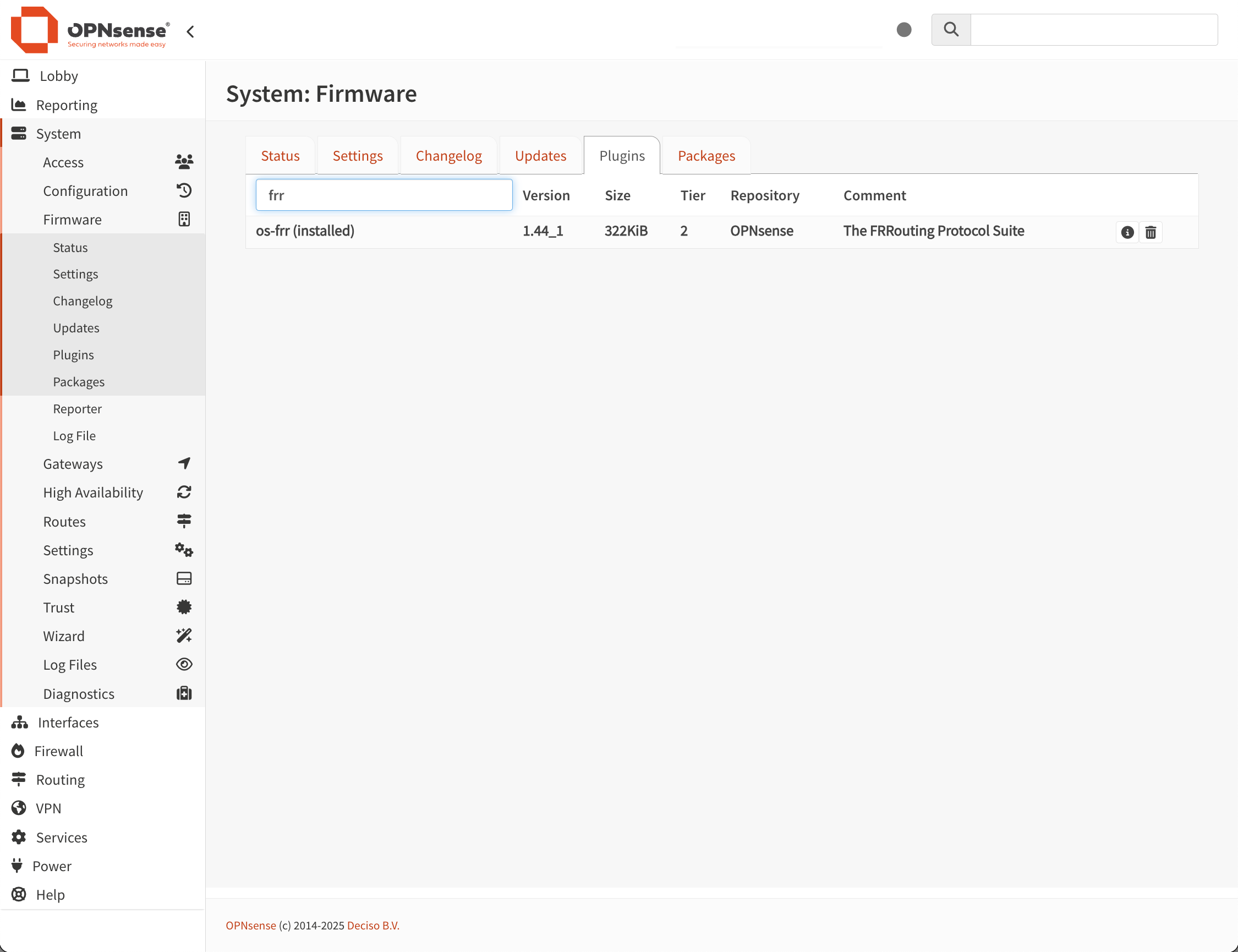The width and height of the screenshot is (1238, 952).
Task: Expand the Firewall menu
Action: point(58,751)
